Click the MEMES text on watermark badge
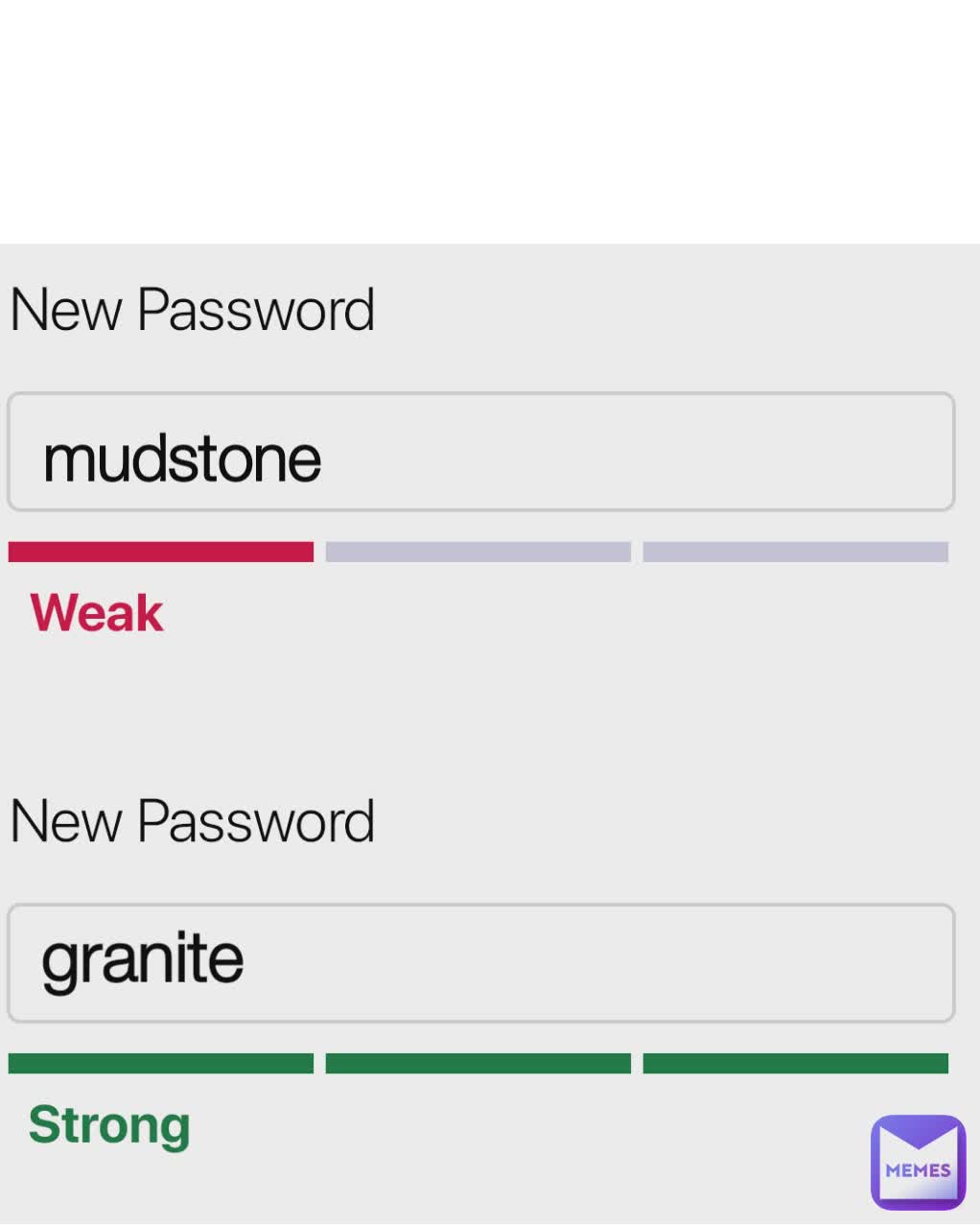The image size is (980, 1226). coord(918,1170)
